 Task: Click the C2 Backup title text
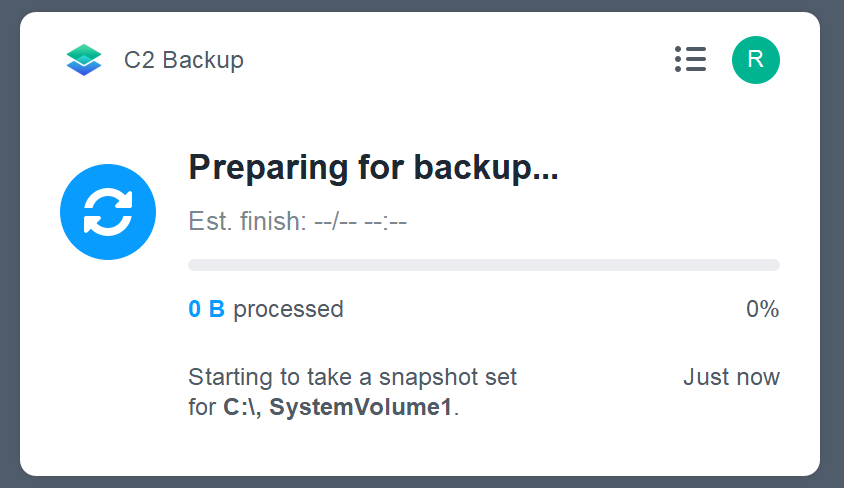coord(184,60)
